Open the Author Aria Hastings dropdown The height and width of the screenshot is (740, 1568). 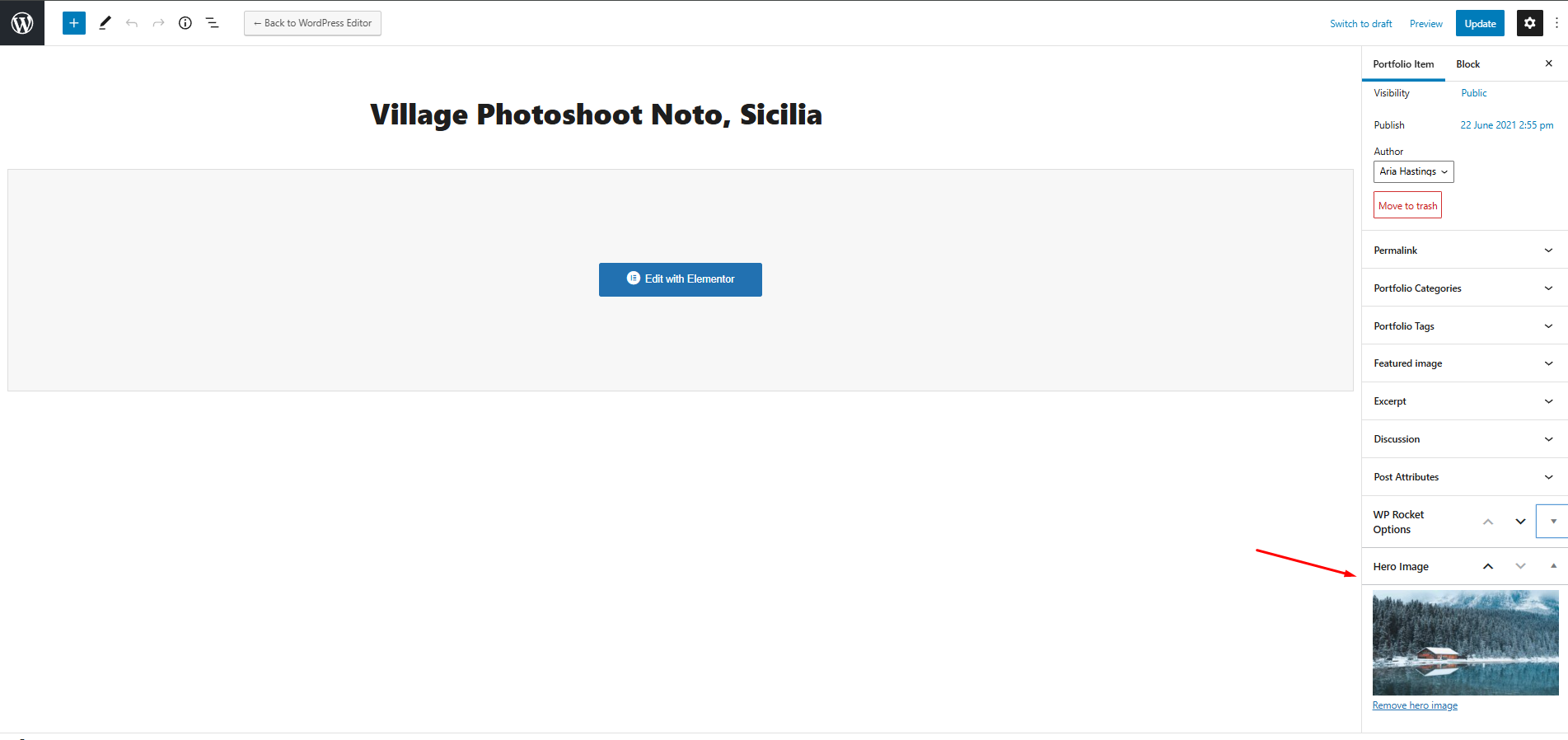pos(1413,171)
